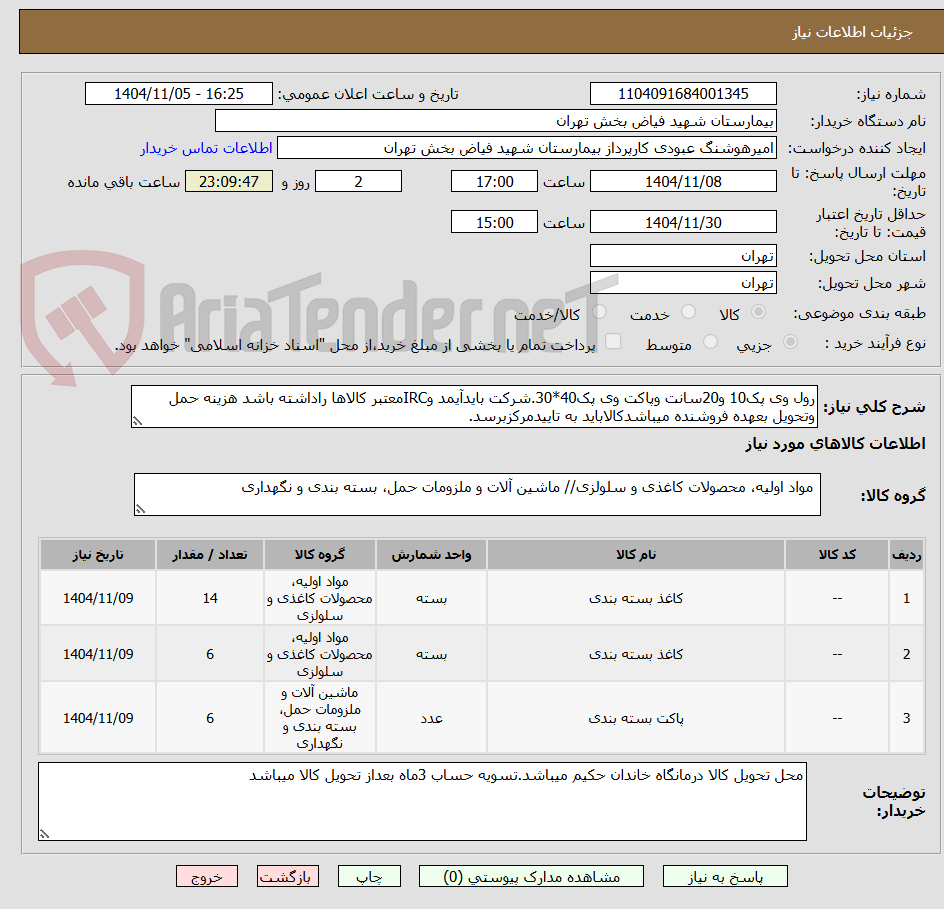Viewport: 944px width, 909px height.
Task: Select the متوسط purchase type radio
Action: pos(710,342)
